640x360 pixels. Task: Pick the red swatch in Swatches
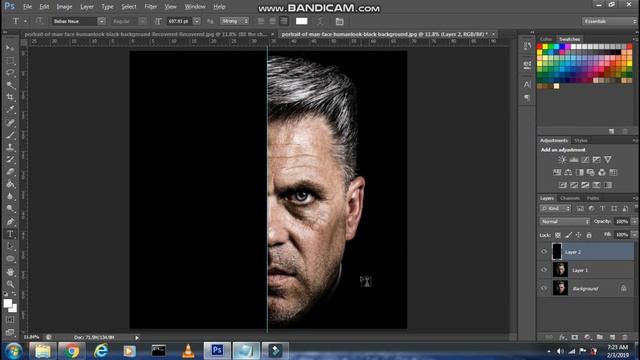coord(540,47)
